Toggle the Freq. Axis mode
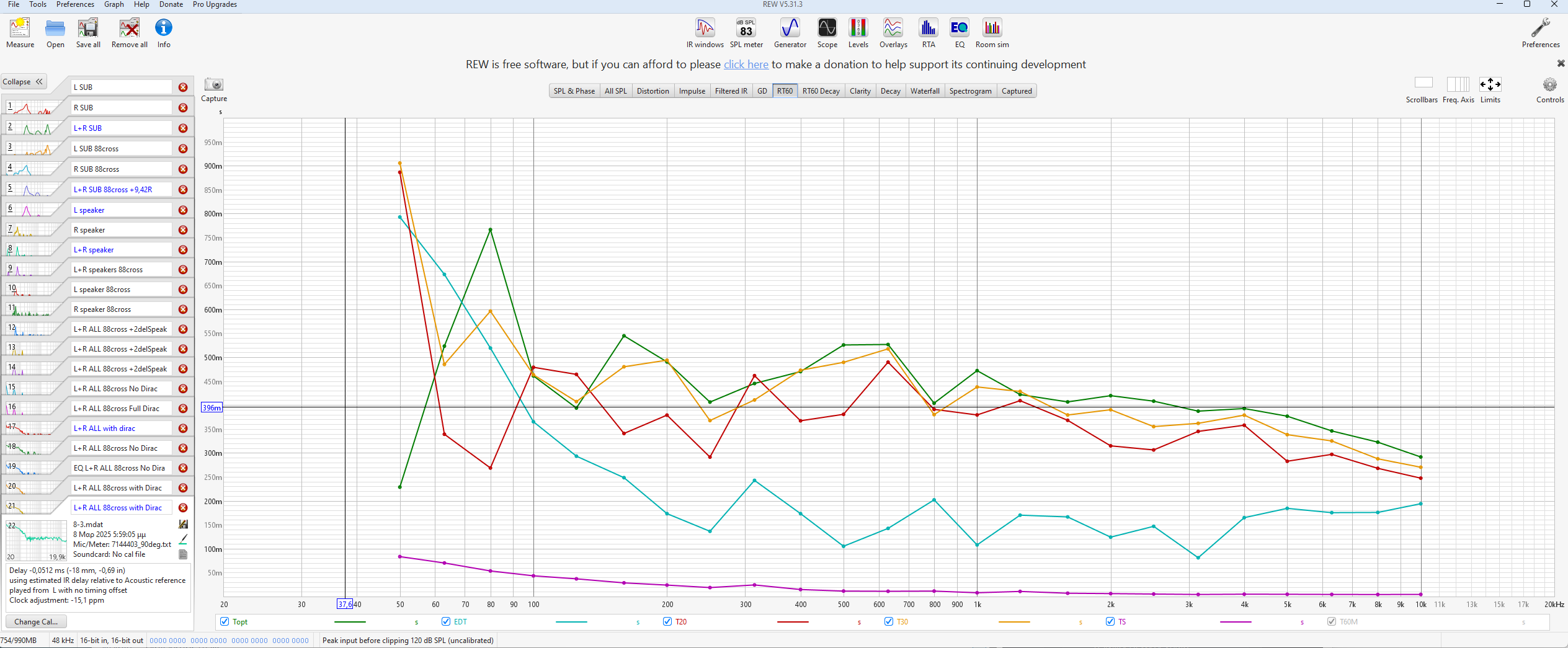This screenshot has height=648, width=1568. pyautogui.click(x=1458, y=84)
